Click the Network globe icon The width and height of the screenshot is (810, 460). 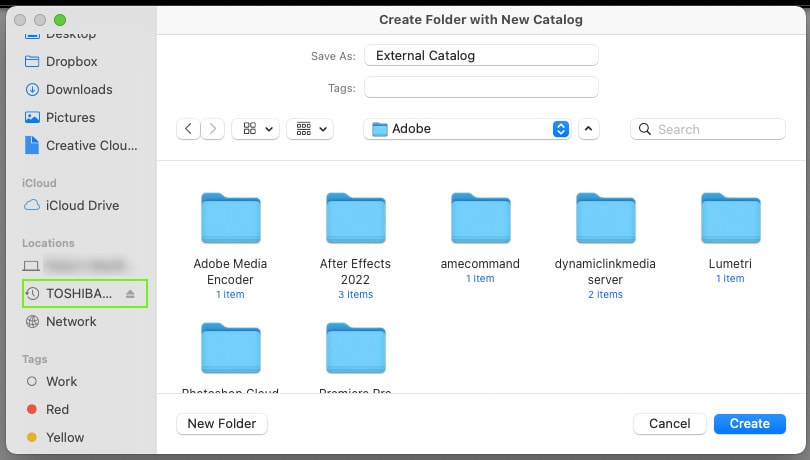[x=32, y=321]
